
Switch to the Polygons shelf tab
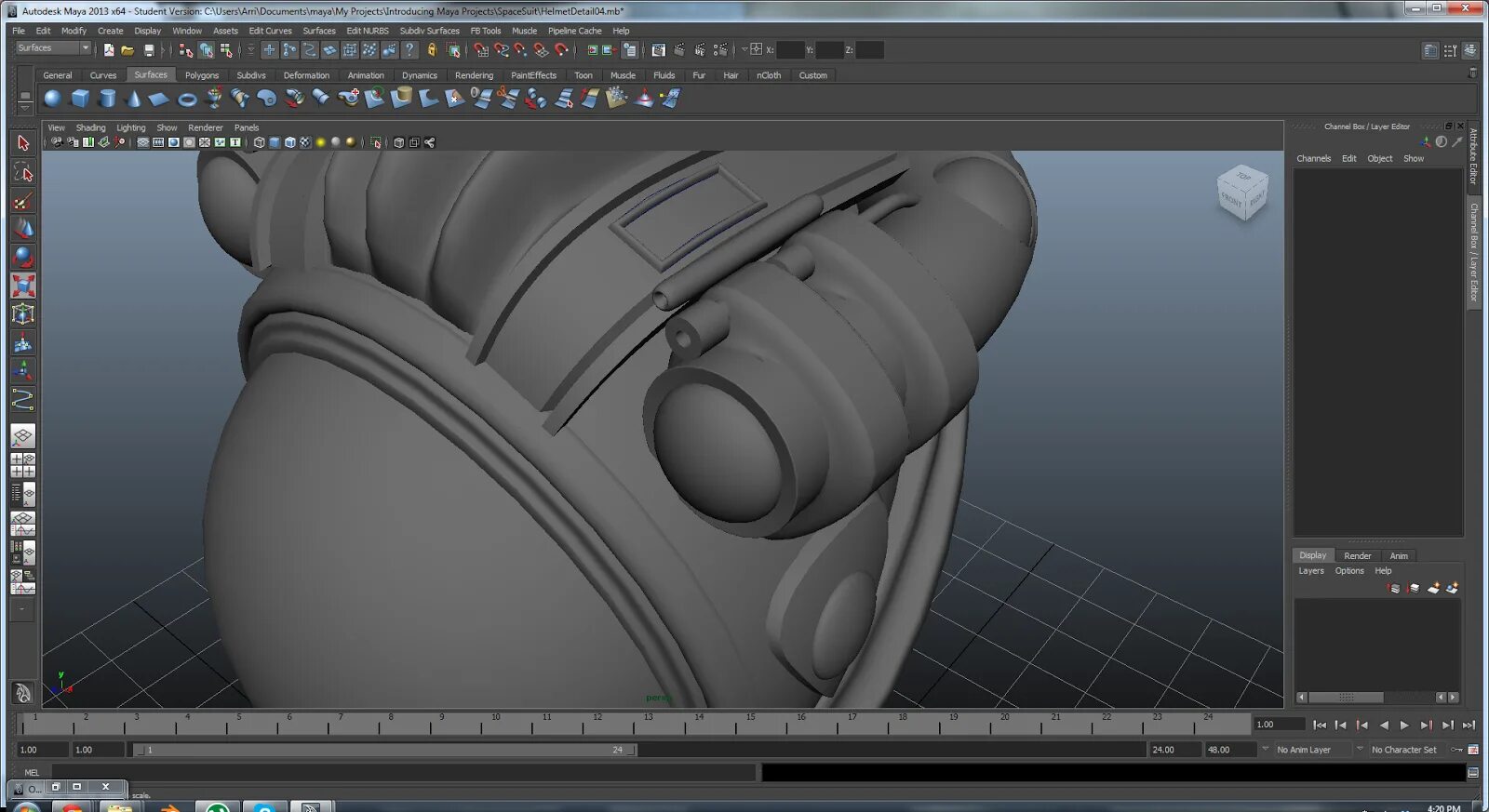click(x=202, y=75)
